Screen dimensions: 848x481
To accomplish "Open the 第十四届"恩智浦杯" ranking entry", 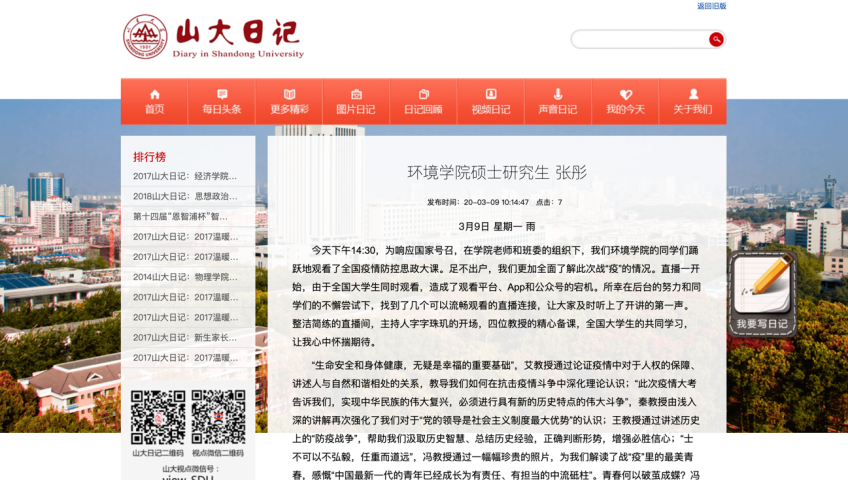I will (x=186, y=217).
